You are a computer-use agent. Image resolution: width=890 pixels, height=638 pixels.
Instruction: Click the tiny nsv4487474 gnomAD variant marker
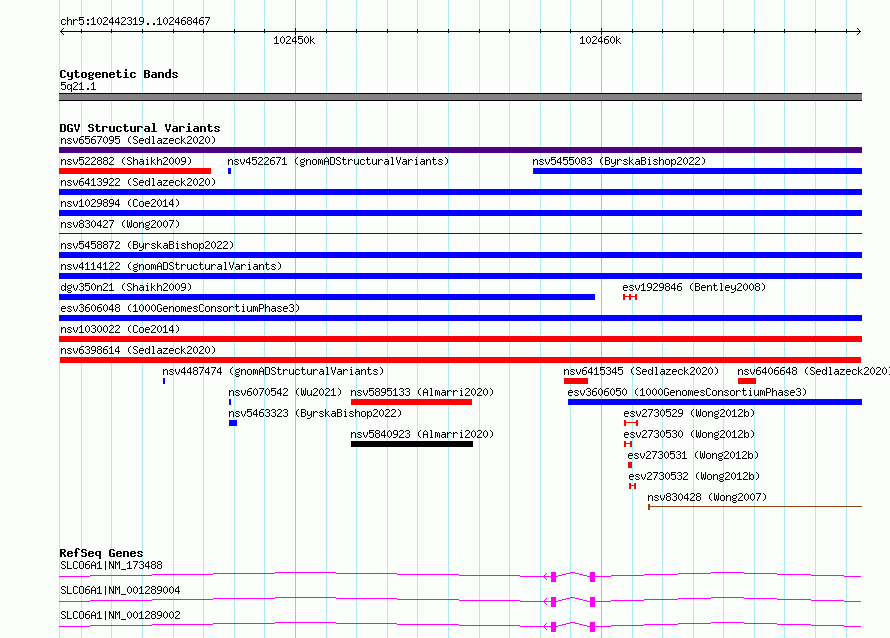tap(164, 381)
